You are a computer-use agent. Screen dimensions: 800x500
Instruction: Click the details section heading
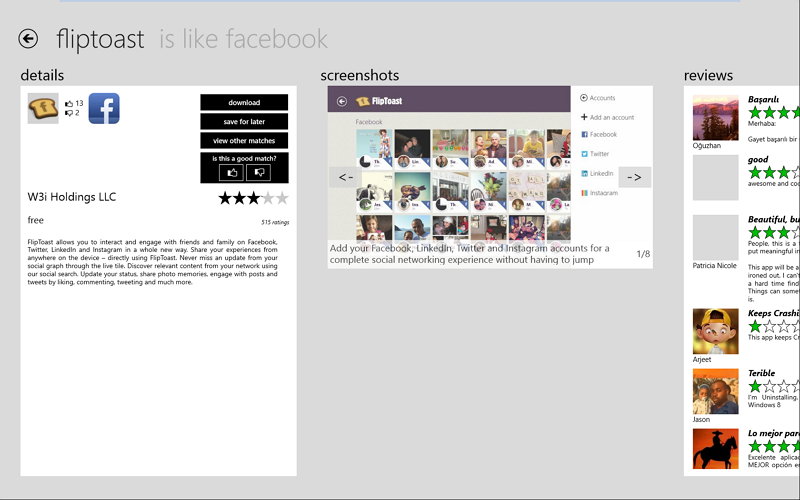click(42, 76)
